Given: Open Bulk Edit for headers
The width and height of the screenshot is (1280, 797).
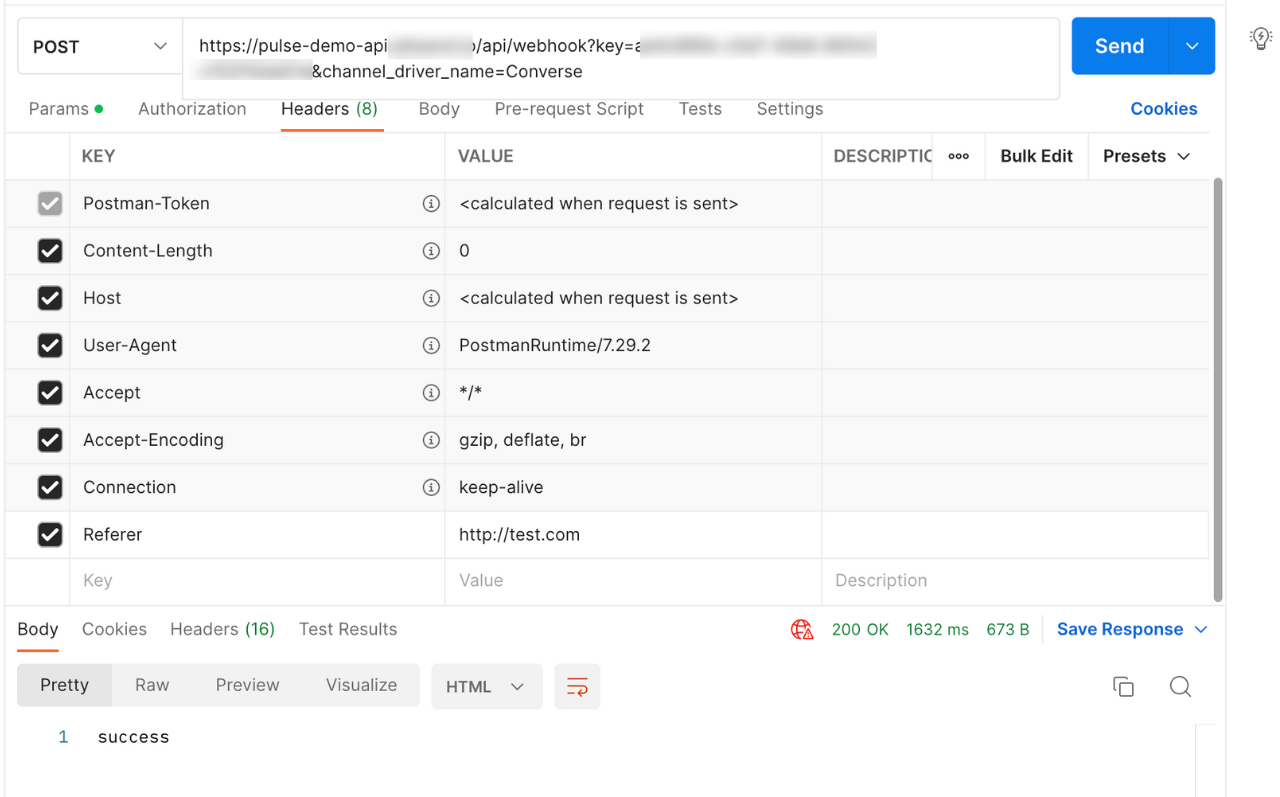Looking at the screenshot, I should coord(1036,156).
